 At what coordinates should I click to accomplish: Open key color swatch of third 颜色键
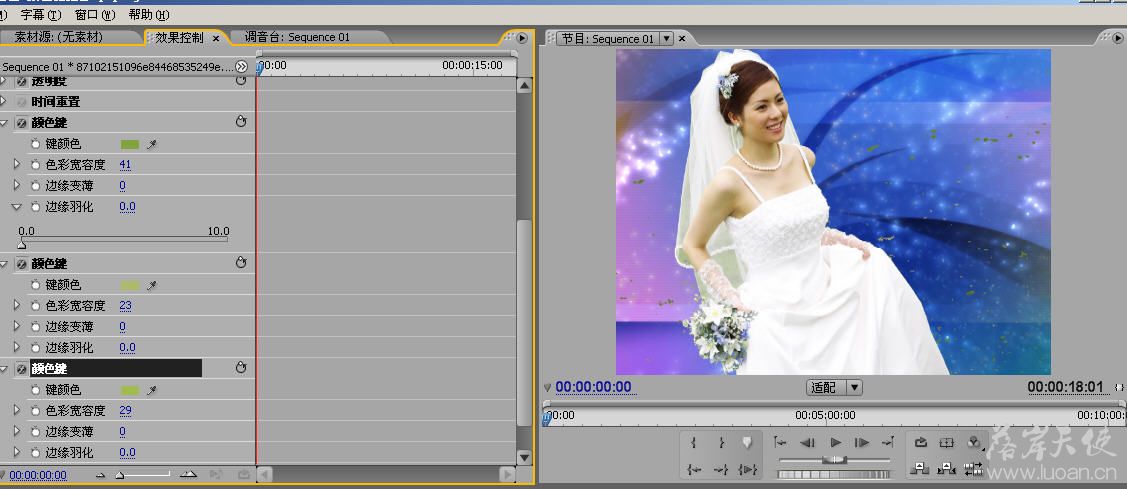tap(130, 390)
